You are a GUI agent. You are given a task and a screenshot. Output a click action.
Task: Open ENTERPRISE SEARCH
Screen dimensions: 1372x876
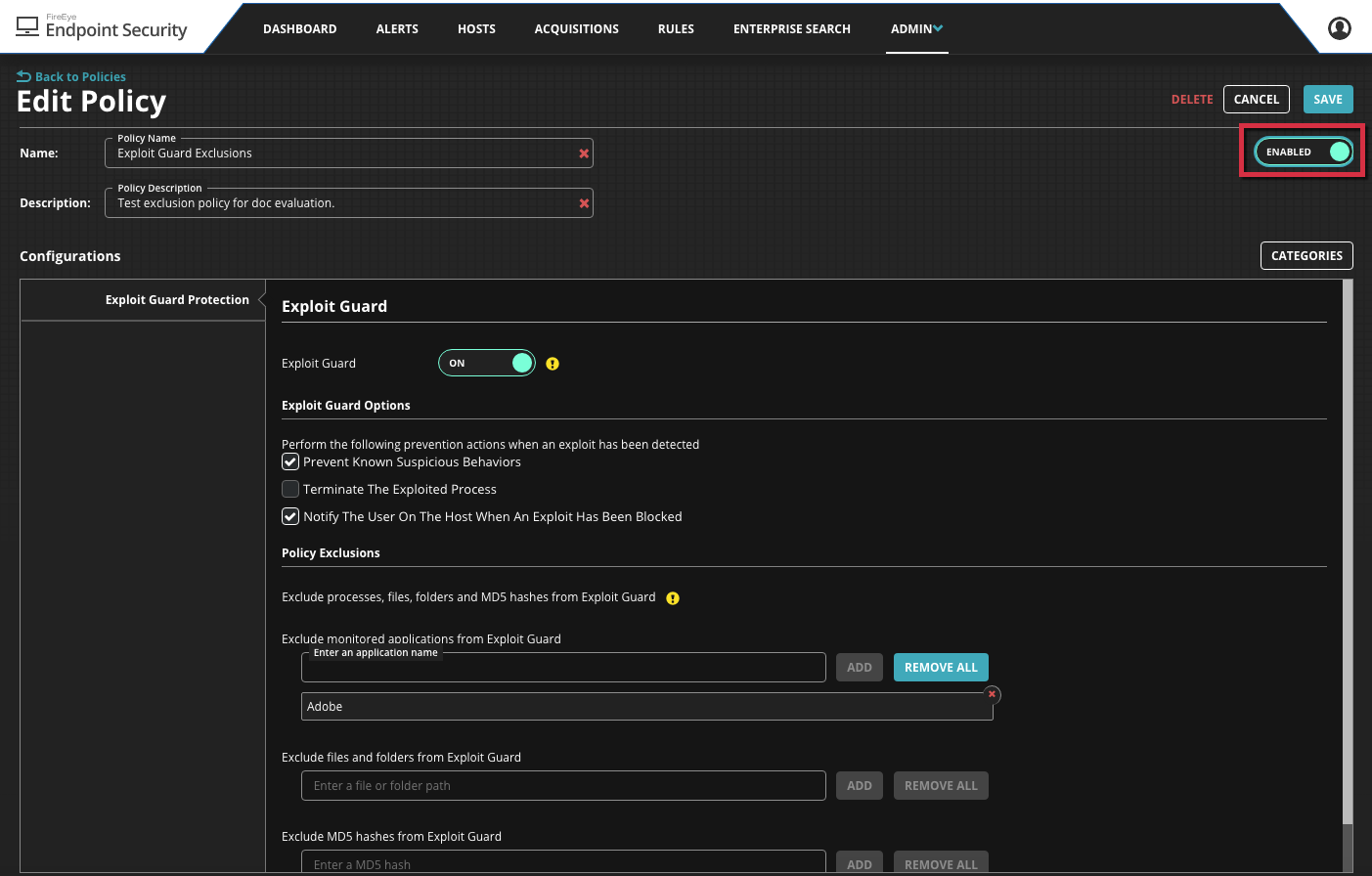click(x=792, y=28)
